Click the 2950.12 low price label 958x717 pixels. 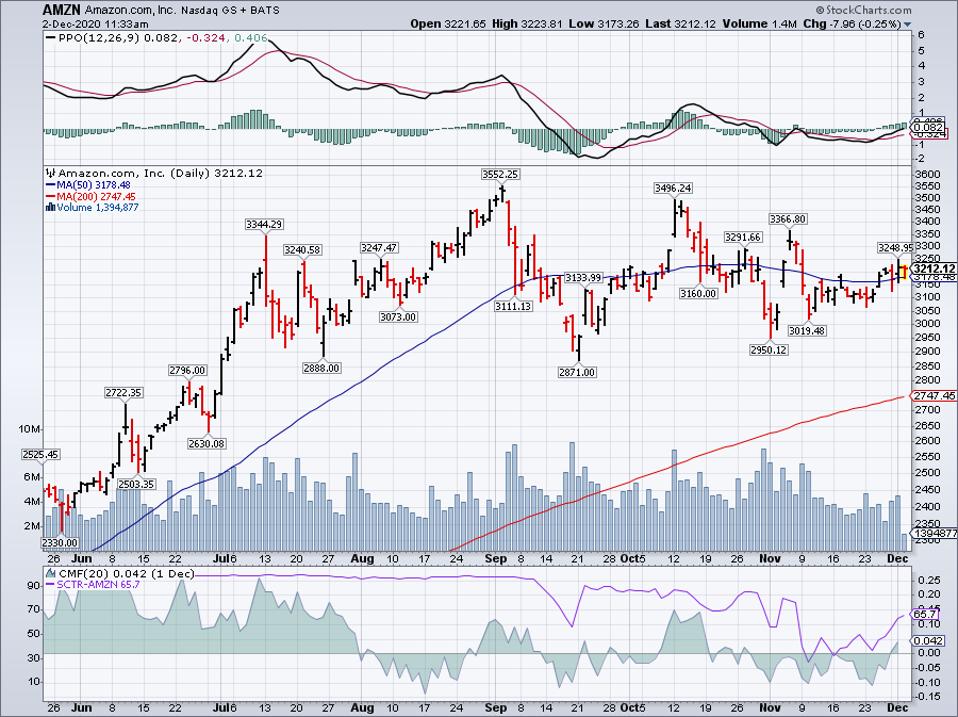[x=769, y=350]
